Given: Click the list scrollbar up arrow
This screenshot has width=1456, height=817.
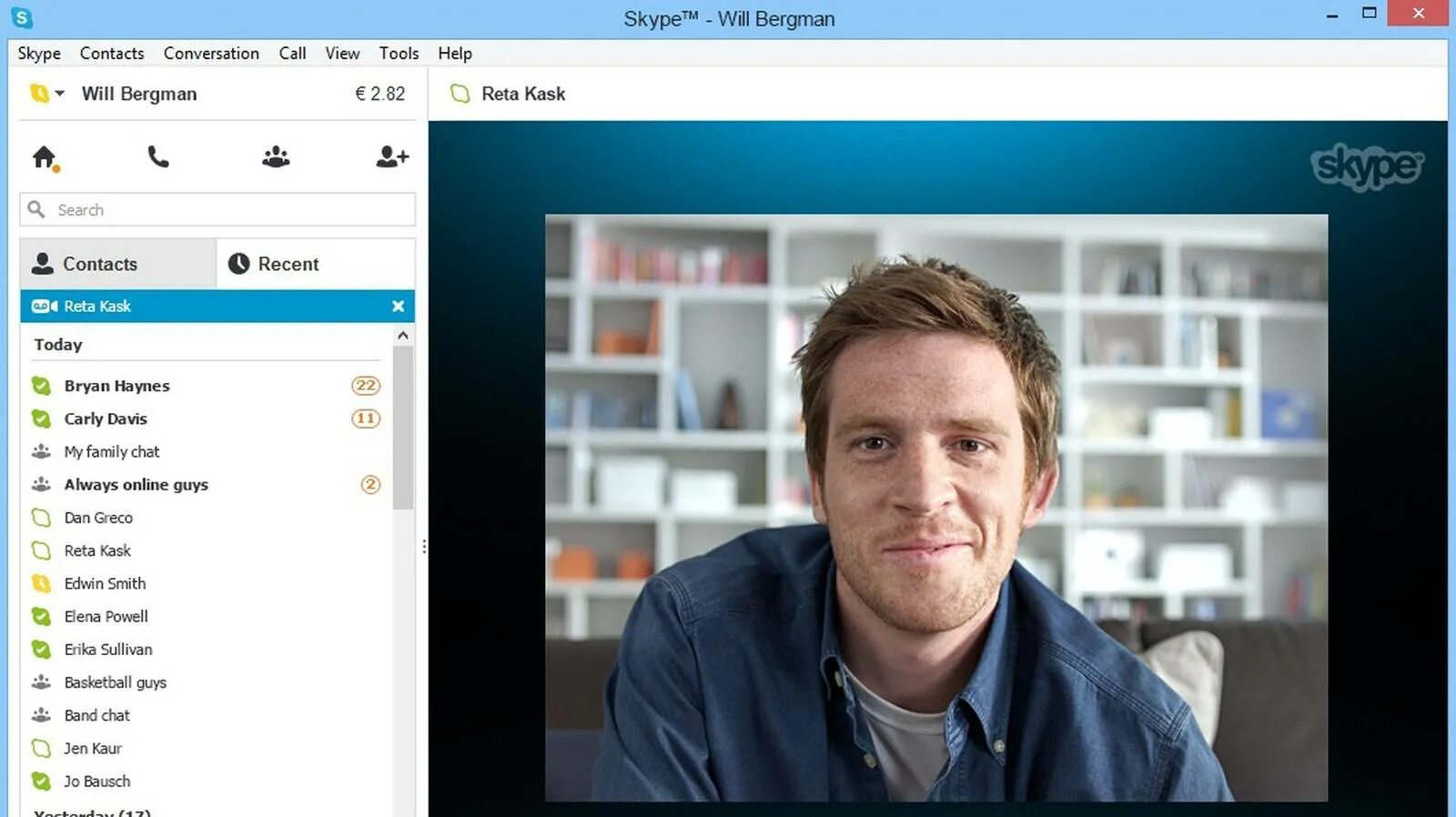Looking at the screenshot, I should click(403, 336).
